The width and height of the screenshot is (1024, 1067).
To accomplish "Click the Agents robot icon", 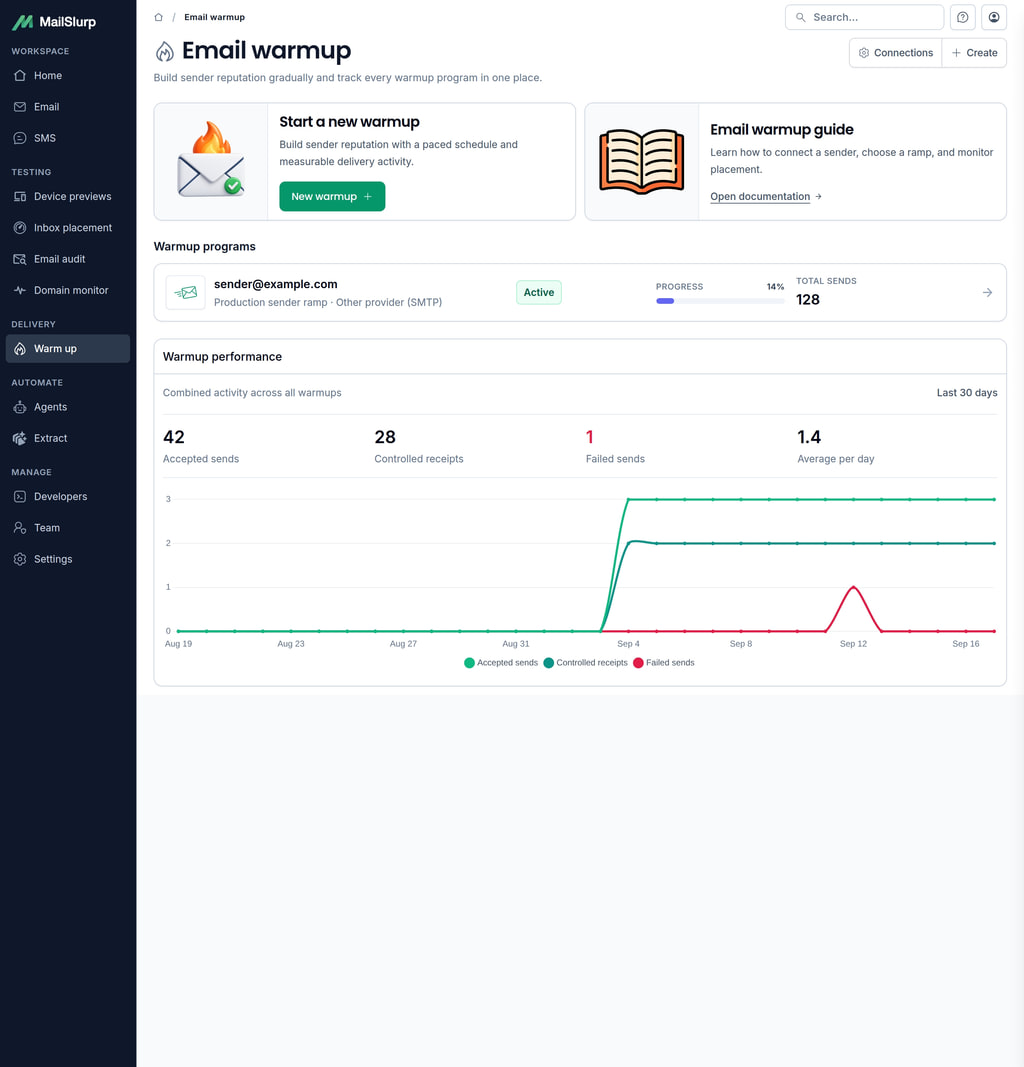I will point(20,407).
